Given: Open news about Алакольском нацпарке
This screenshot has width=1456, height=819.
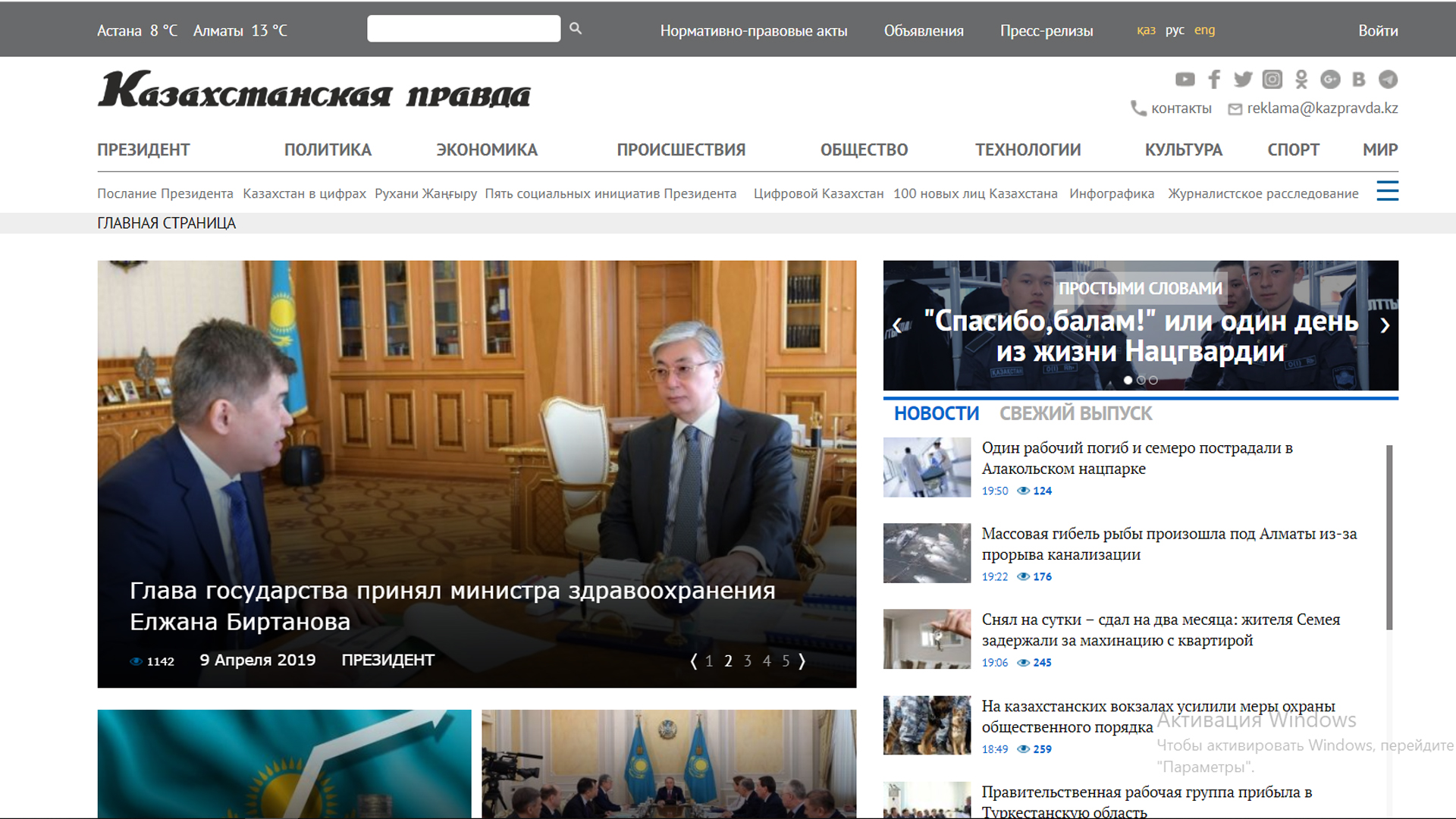Looking at the screenshot, I should (1137, 458).
